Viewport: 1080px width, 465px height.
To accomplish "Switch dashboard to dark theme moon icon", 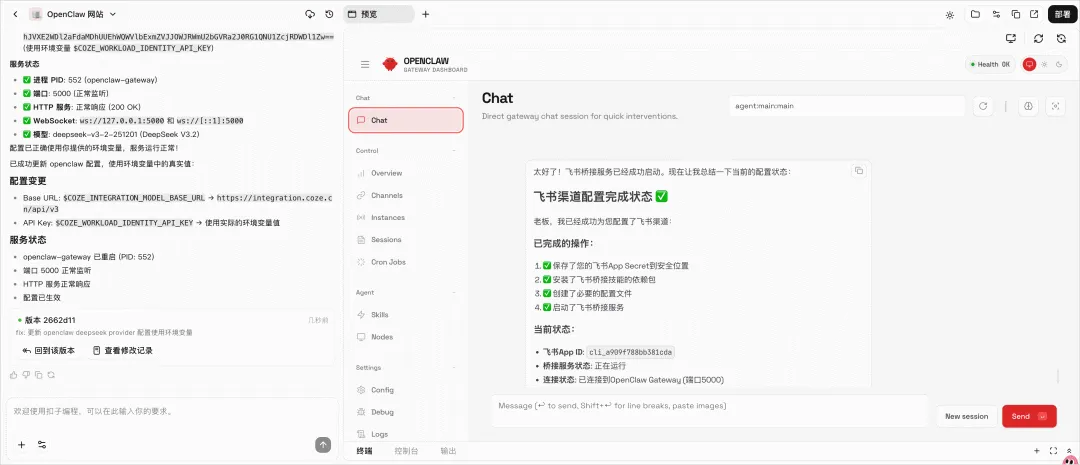I will 1059,64.
